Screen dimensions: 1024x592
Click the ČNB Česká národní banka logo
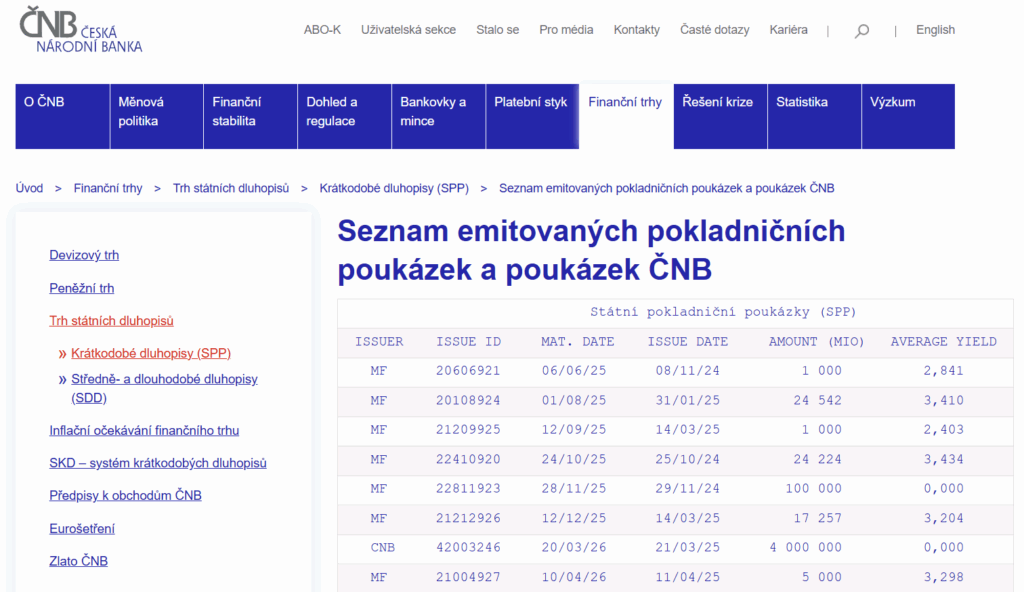(81, 29)
